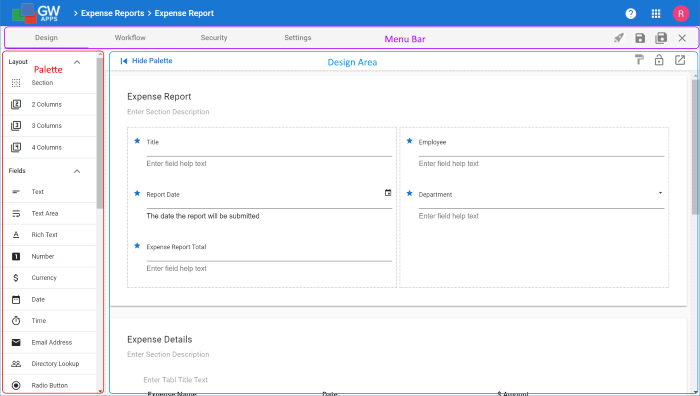The width and height of the screenshot is (700, 396).
Task: Click the paint roller theme icon
Action: (x=639, y=60)
